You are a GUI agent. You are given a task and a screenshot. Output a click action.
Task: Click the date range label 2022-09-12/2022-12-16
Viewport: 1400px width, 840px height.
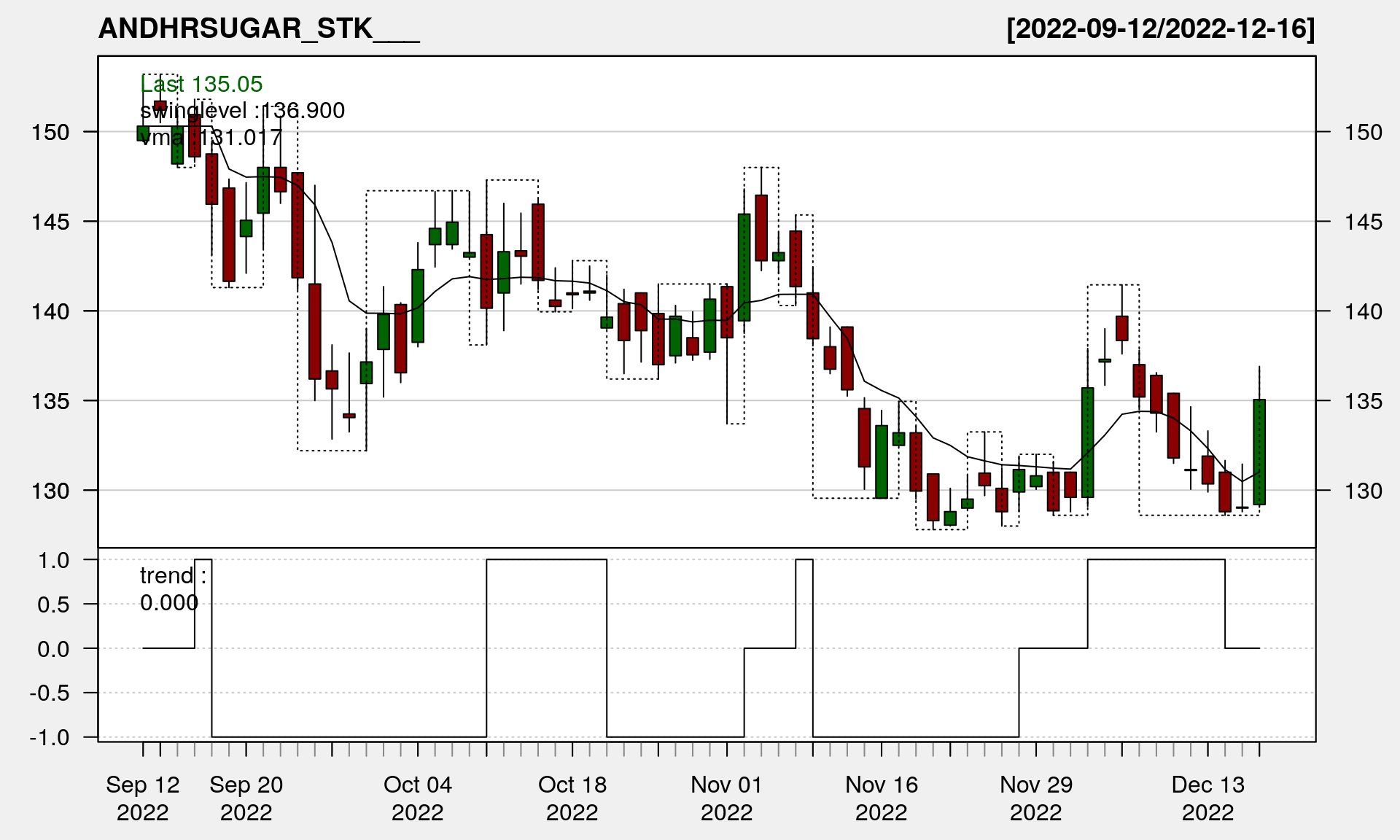pyautogui.click(x=1160, y=29)
